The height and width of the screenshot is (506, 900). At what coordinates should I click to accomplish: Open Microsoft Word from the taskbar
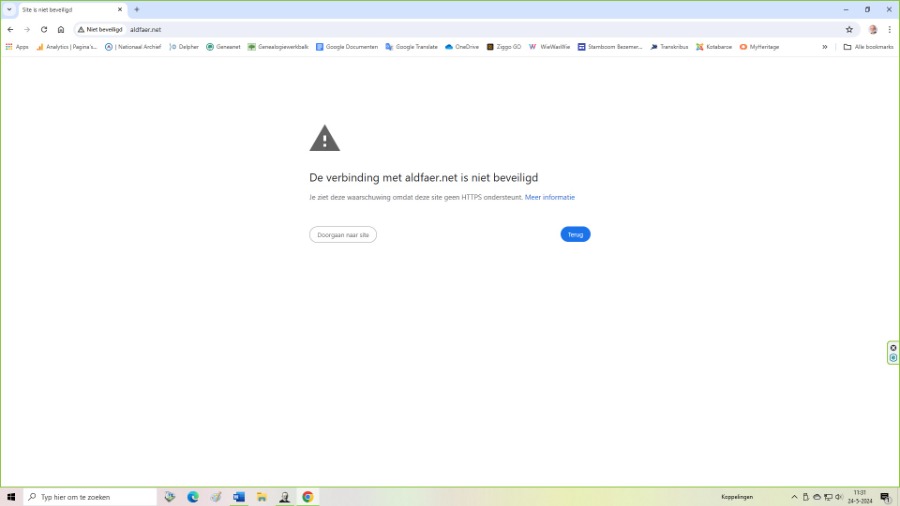239,497
